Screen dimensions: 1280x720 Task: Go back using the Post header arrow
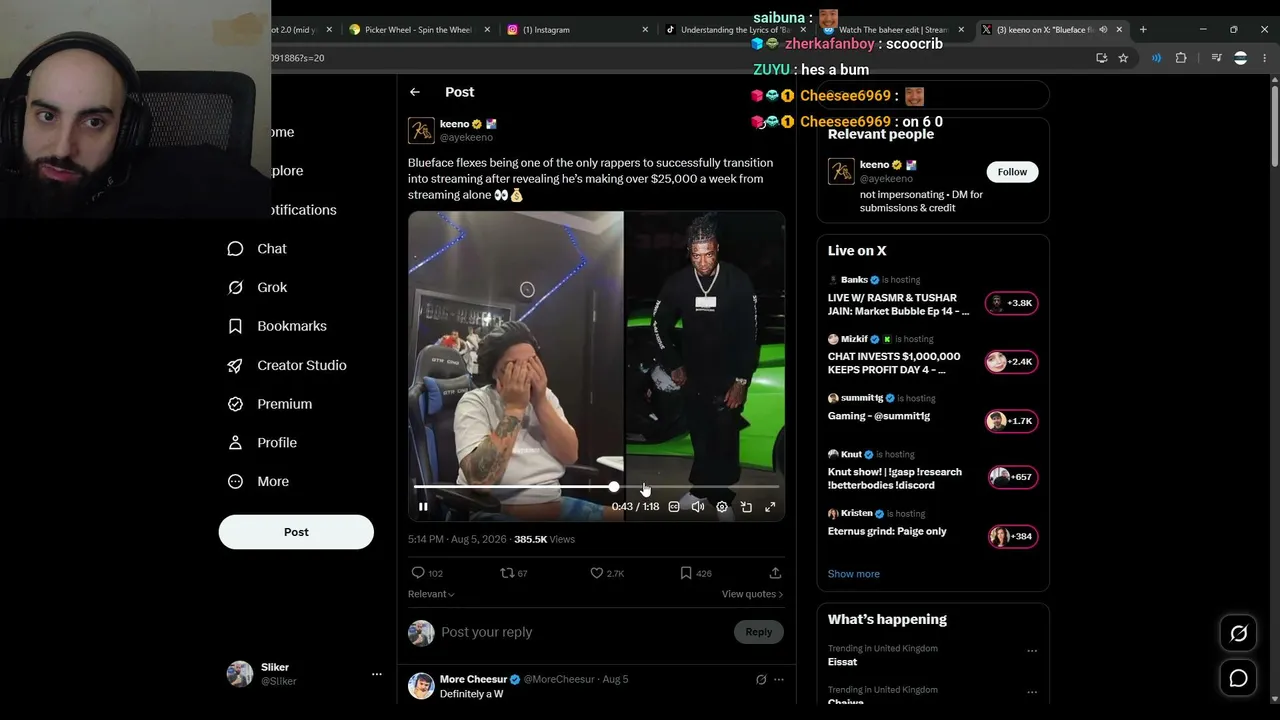tap(415, 92)
